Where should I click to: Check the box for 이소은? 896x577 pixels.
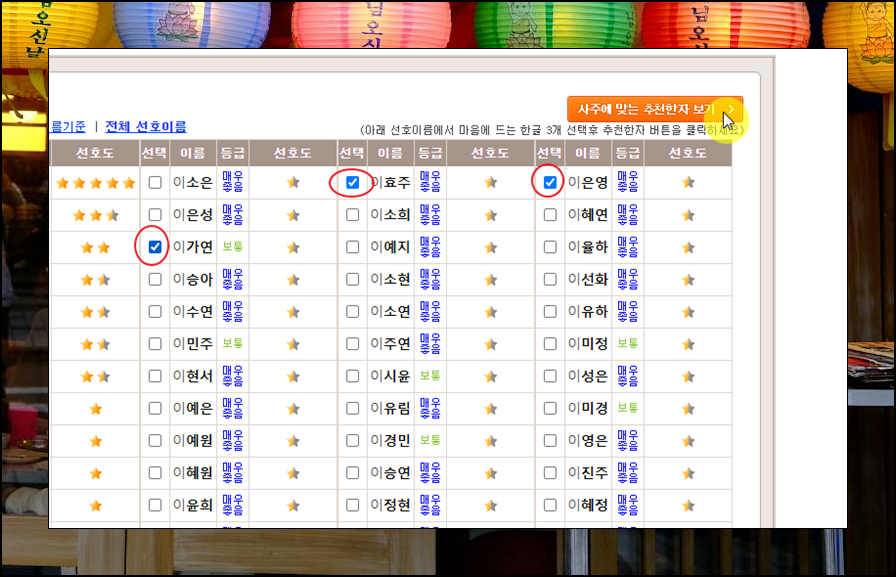(x=155, y=182)
